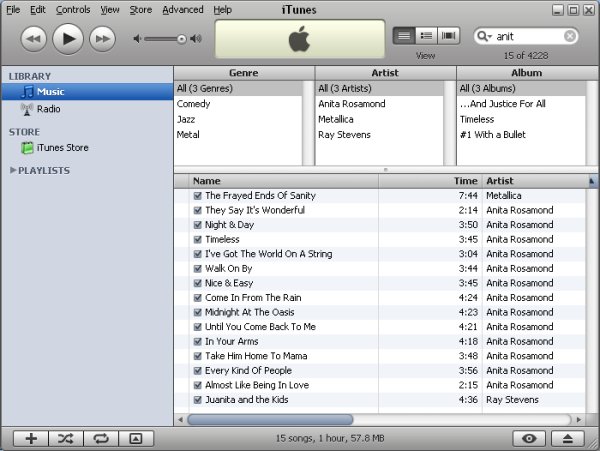
Task: Create a new playlist with plus button
Action: [x=31, y=438]
